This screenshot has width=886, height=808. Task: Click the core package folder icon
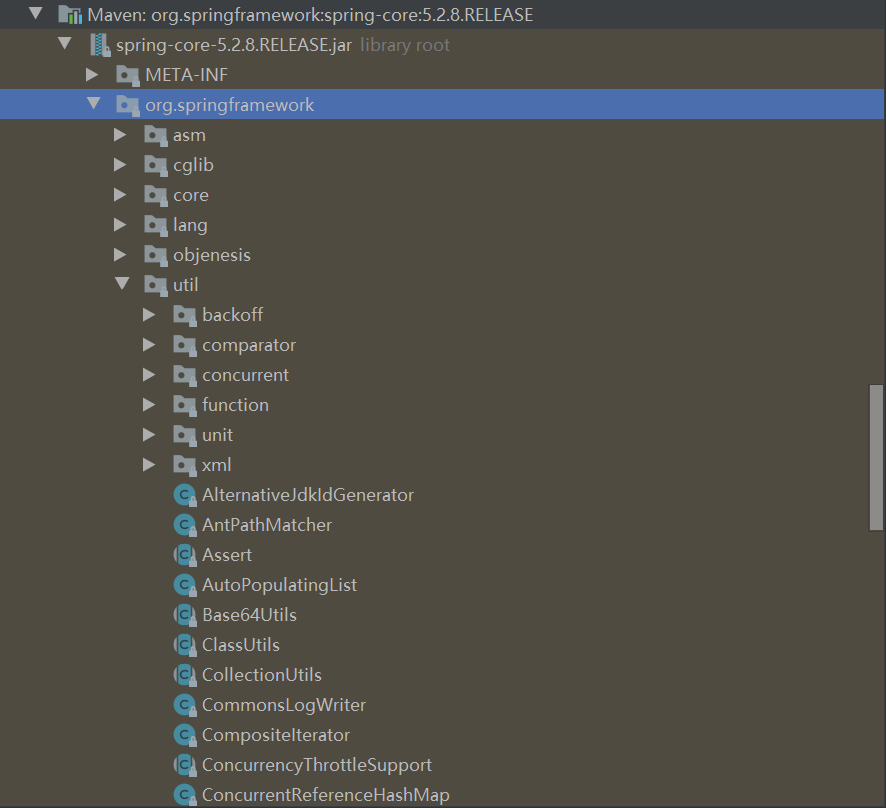[156, 196]
